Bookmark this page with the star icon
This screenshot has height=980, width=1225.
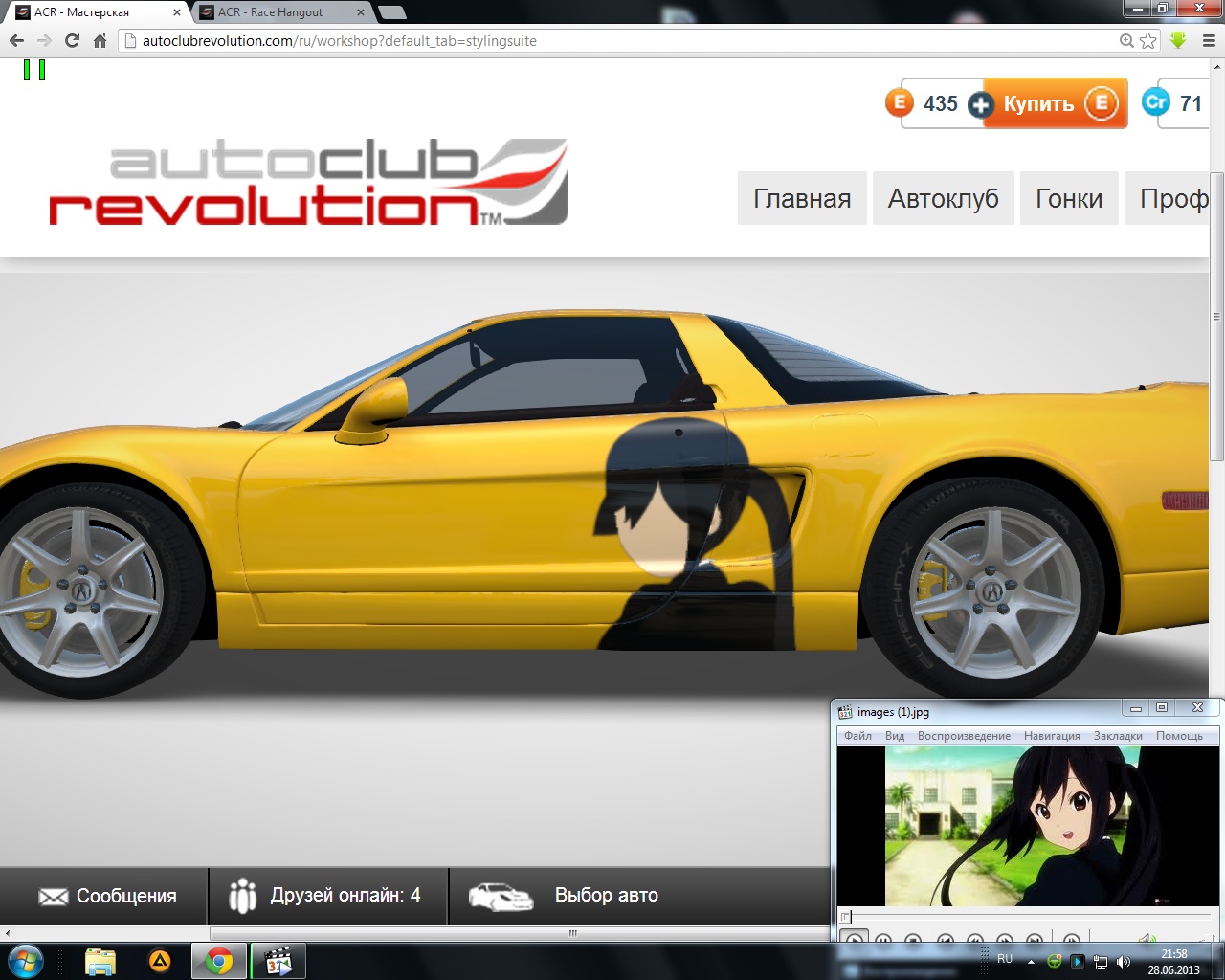[1148, 40]
